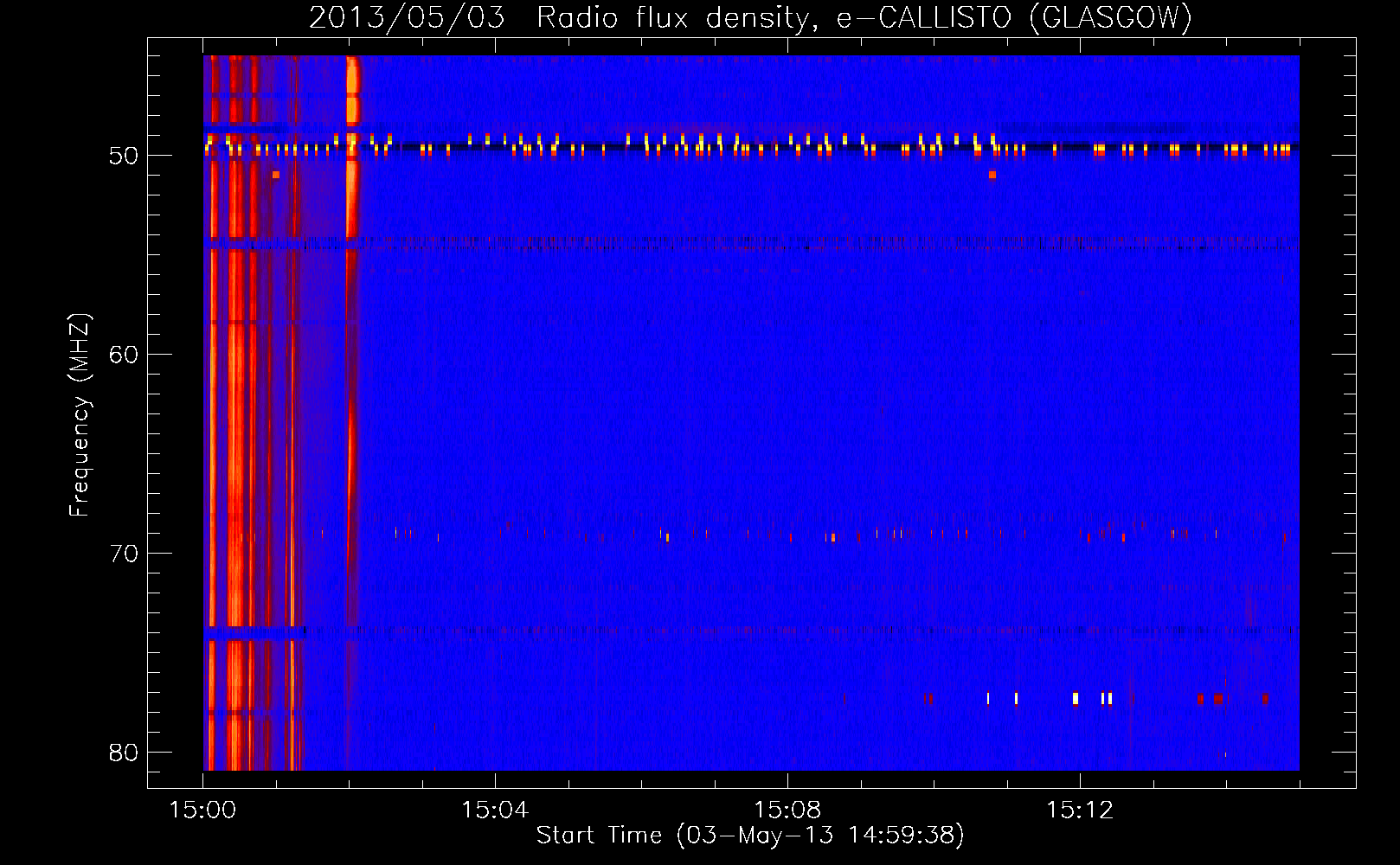Click the 15:04 time tick label
Viewport: 1400px width, 865px height.
[495, 811]
